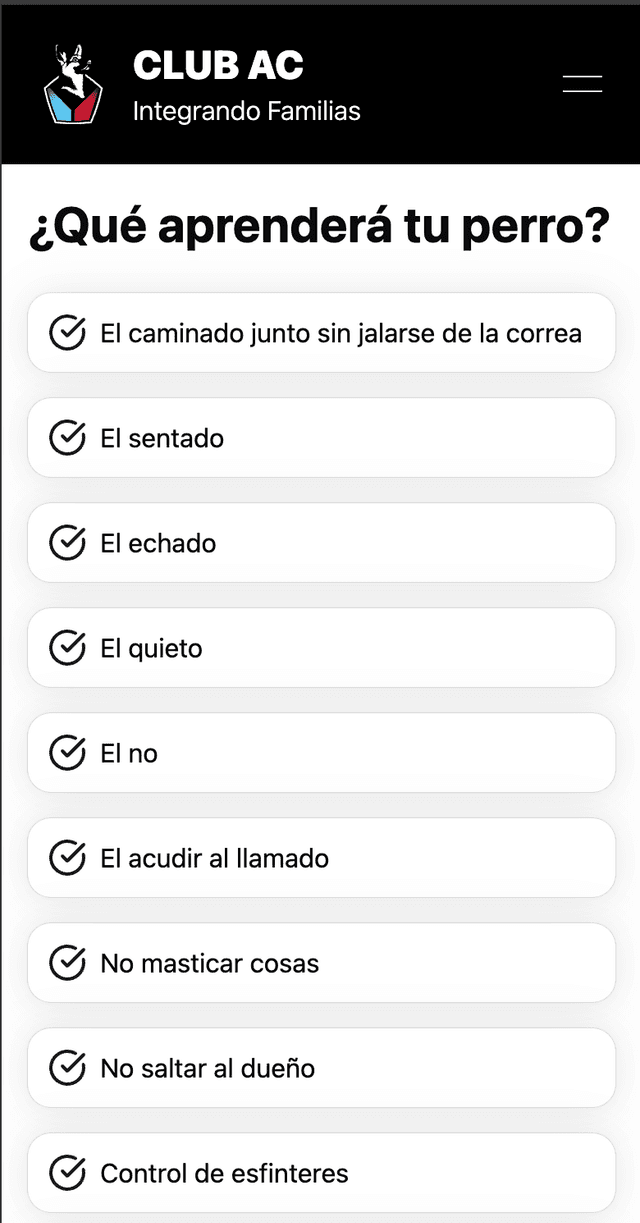Click check icon beside Control de esfínteres
Image resolution: width=640 pixels, height=1223 pixels.
pos(67,1173)
